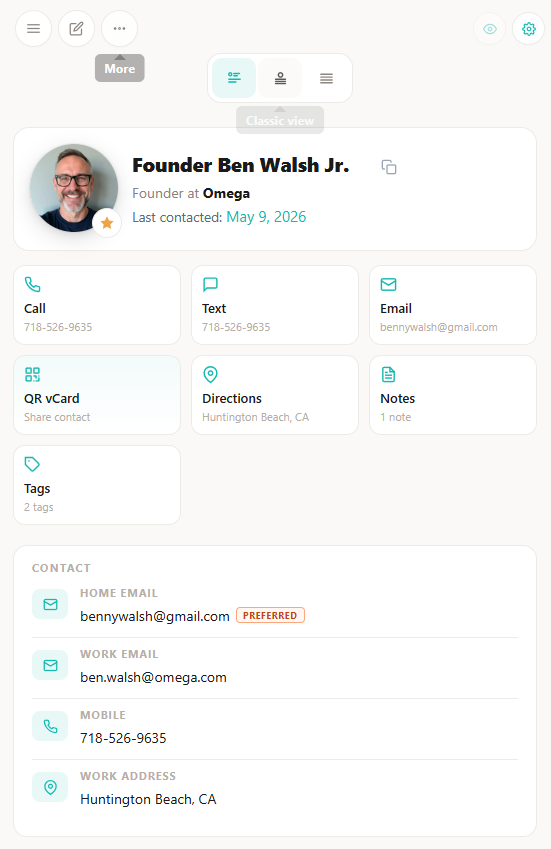
Task: Open the May 9, 2026 last contacted link
Action: click(x=266, y=217)
